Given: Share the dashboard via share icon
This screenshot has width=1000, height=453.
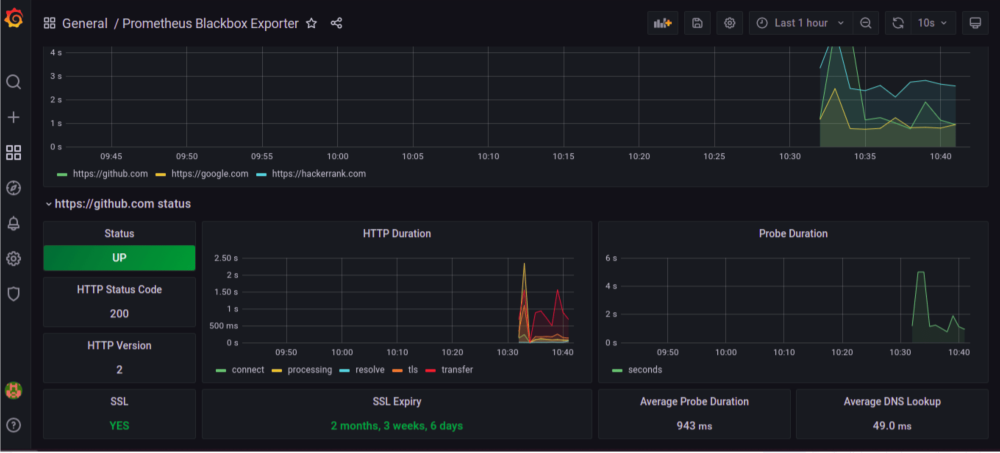Looking at the screenshot, I should pyautogui.click(x=337, y=24).
